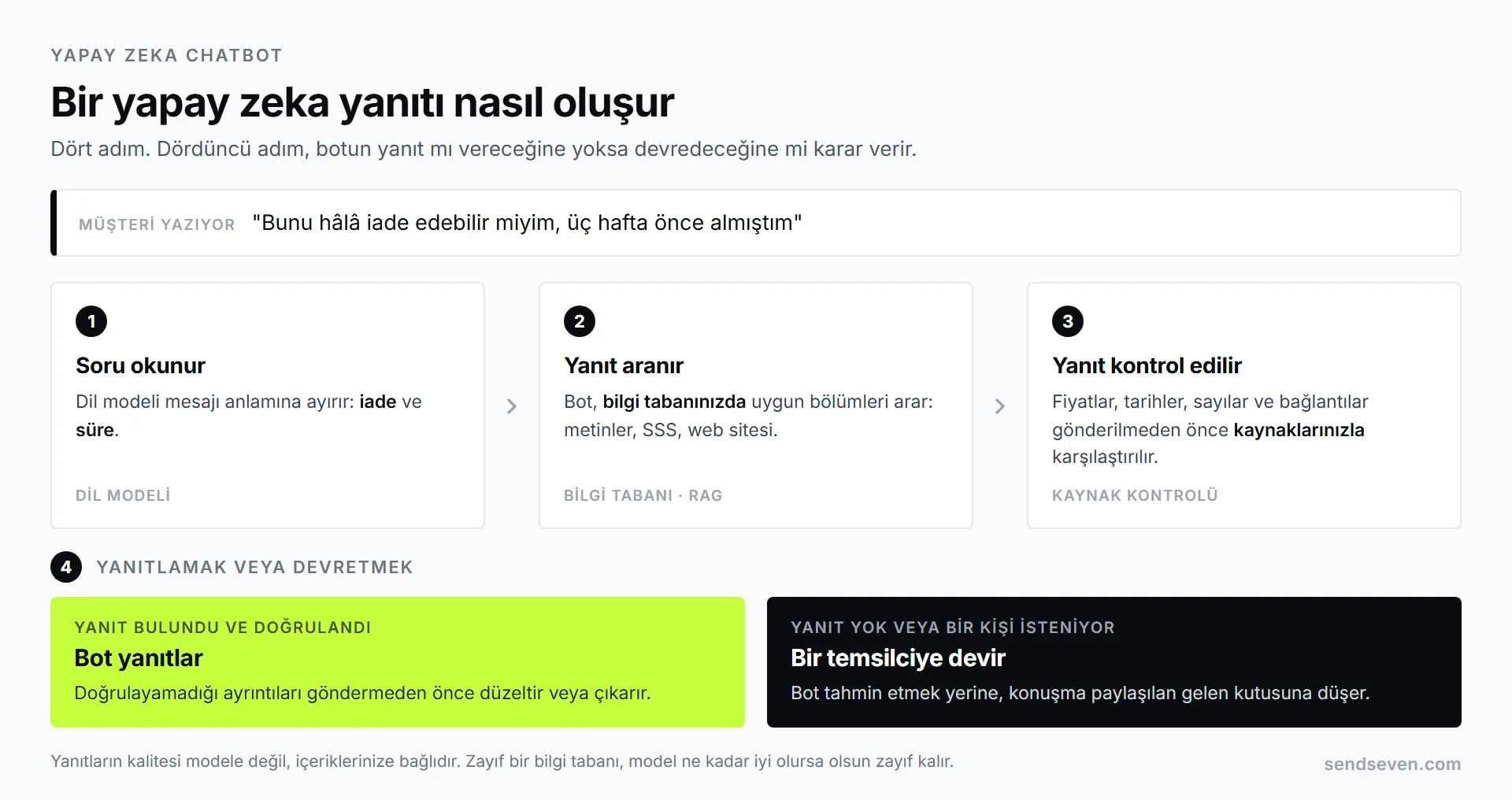
Task: Click the YANIT BULUNDU VE DOĞRULANDI label
Action: pyautogui.click(x=223, y=628)
